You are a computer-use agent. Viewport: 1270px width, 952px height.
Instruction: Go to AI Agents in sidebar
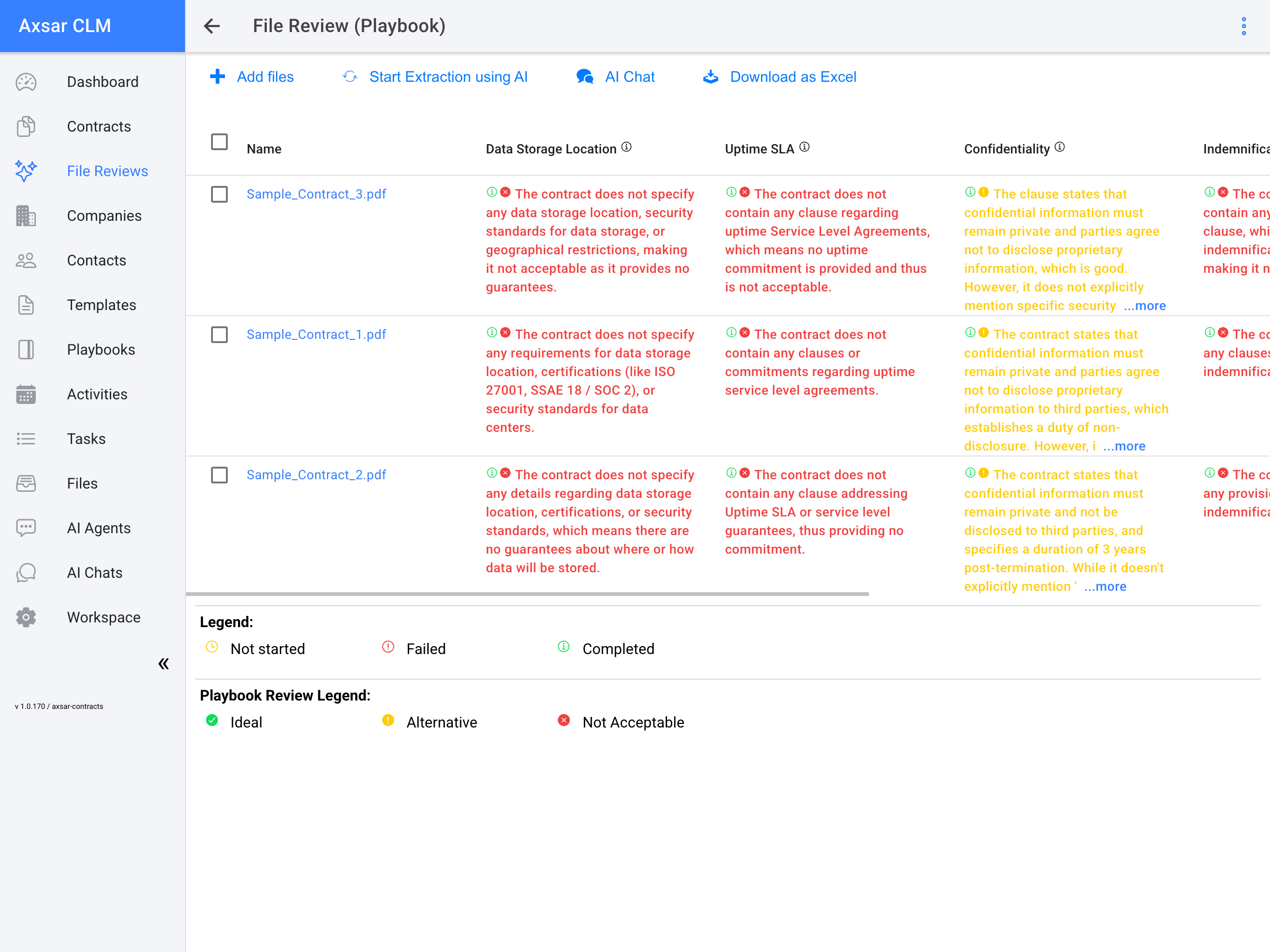pos(99,528)
